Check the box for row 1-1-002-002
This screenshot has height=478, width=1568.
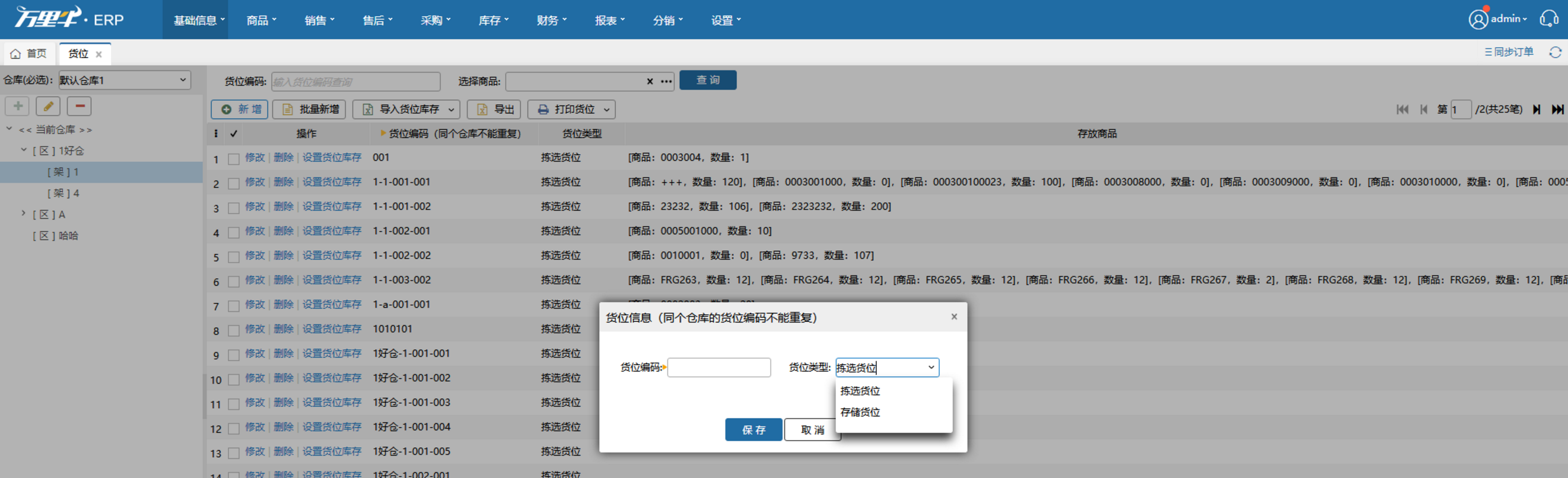point(233,257)
